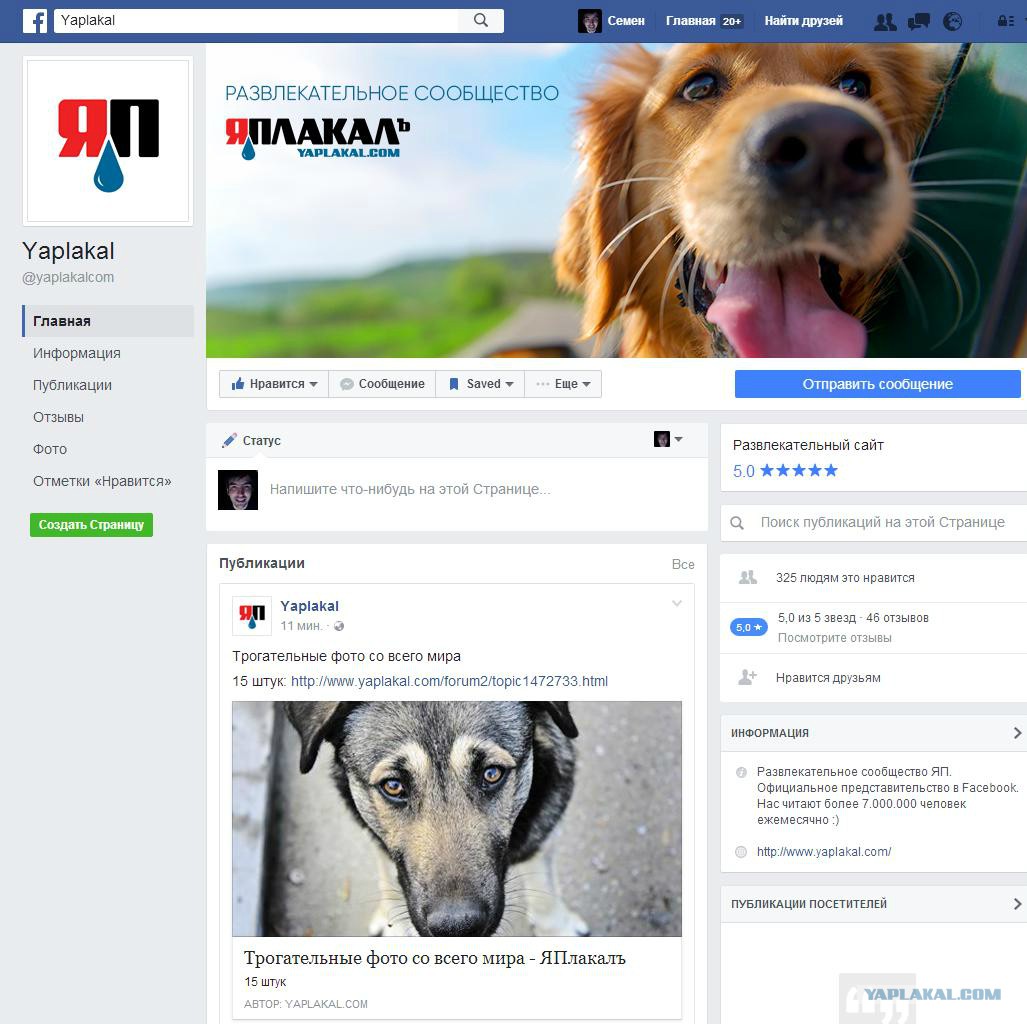1027x1024 pixels.
Task: Click the 11 мин. post timestamp
Action: [301, 626]
